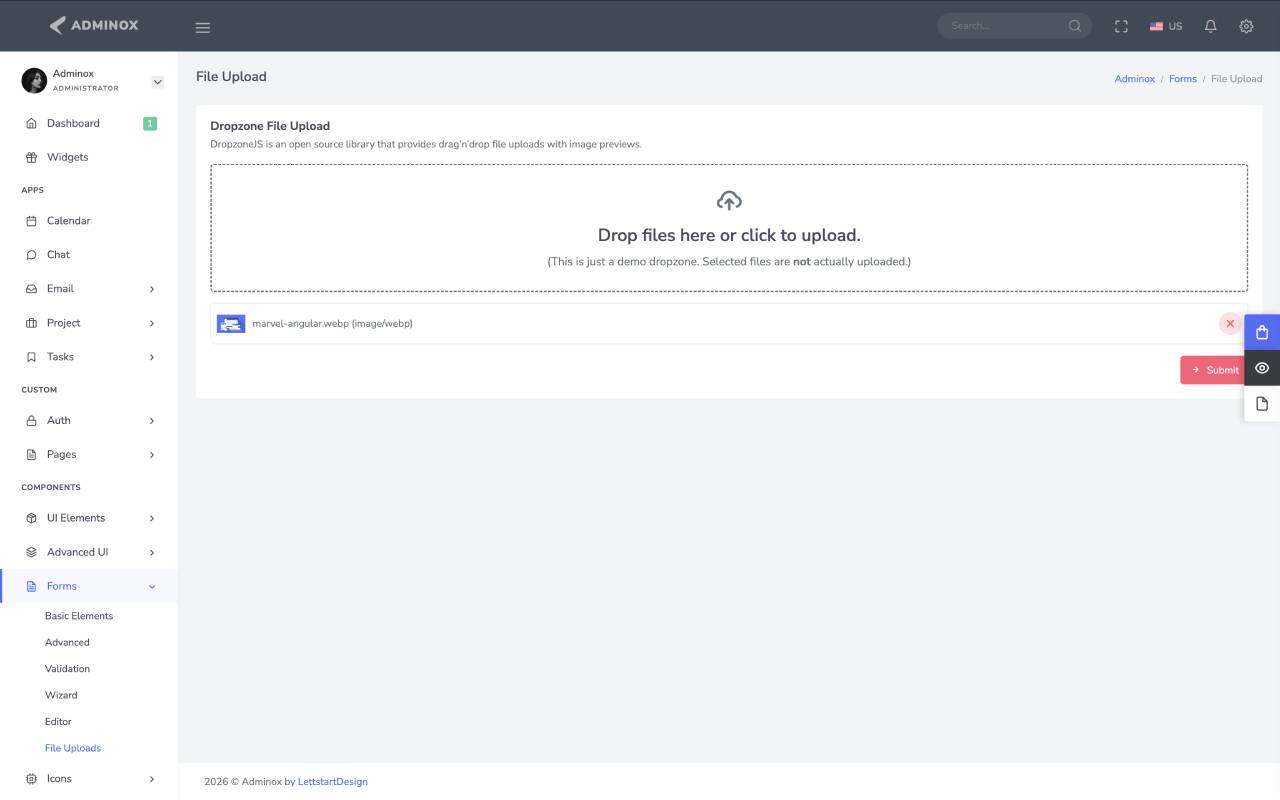Screen dimensions: 1280x800
Task: Click the Adminox logo
Action: click(x=94, y=25)
